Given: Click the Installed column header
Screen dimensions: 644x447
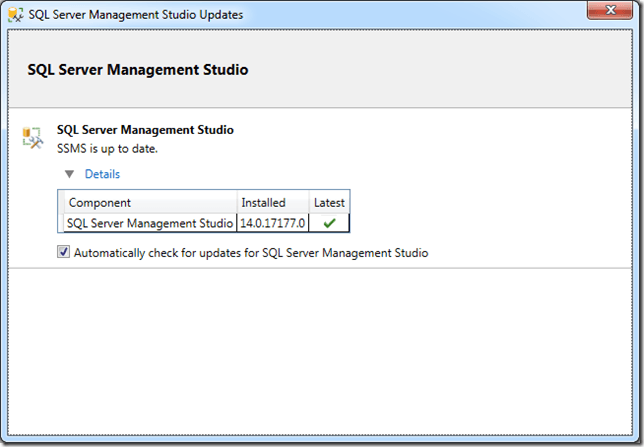Looking at the screenshot, I should tap(273, 203).
